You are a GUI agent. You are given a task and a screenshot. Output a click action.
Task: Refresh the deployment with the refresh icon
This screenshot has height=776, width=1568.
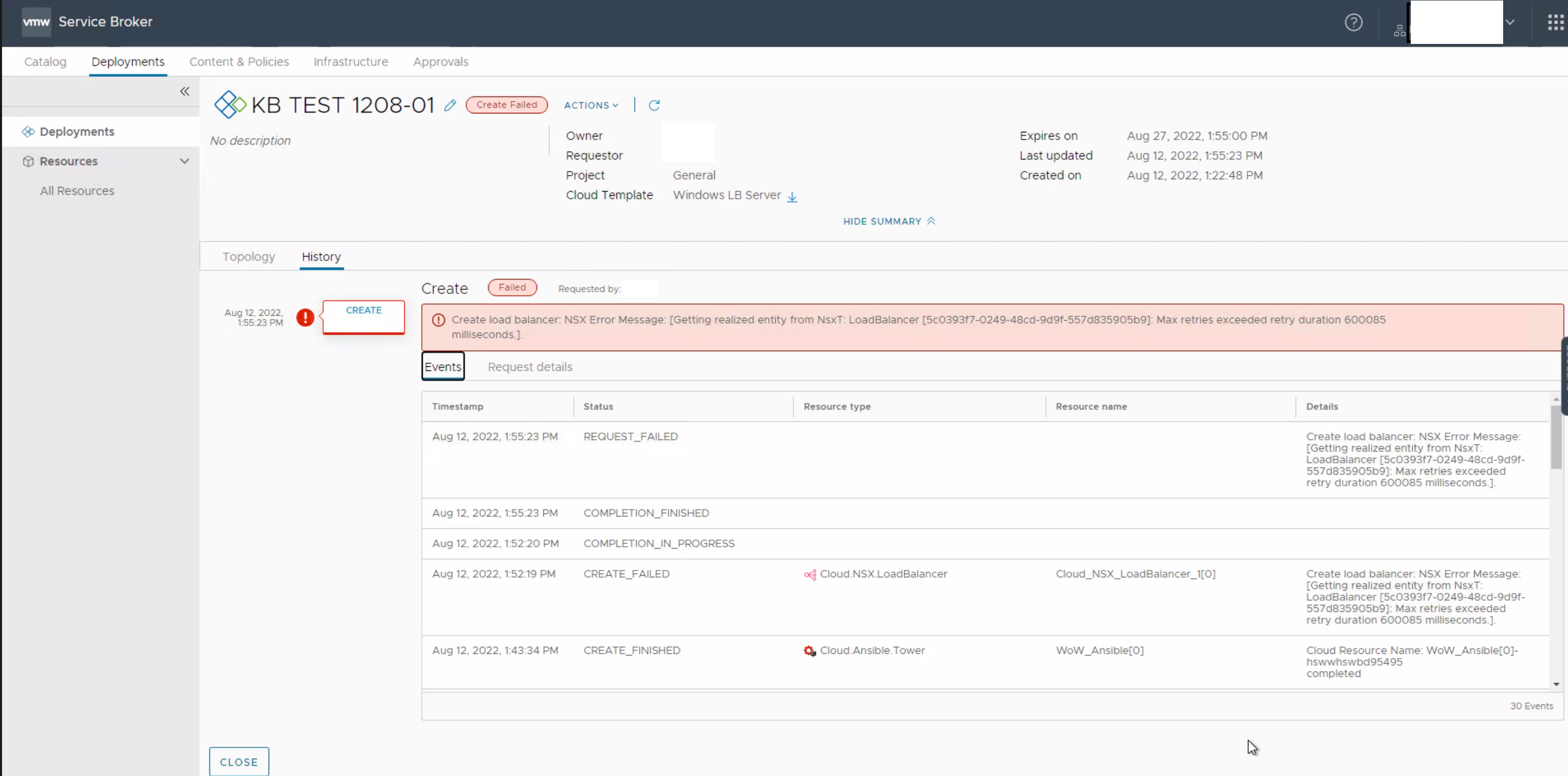655,105
